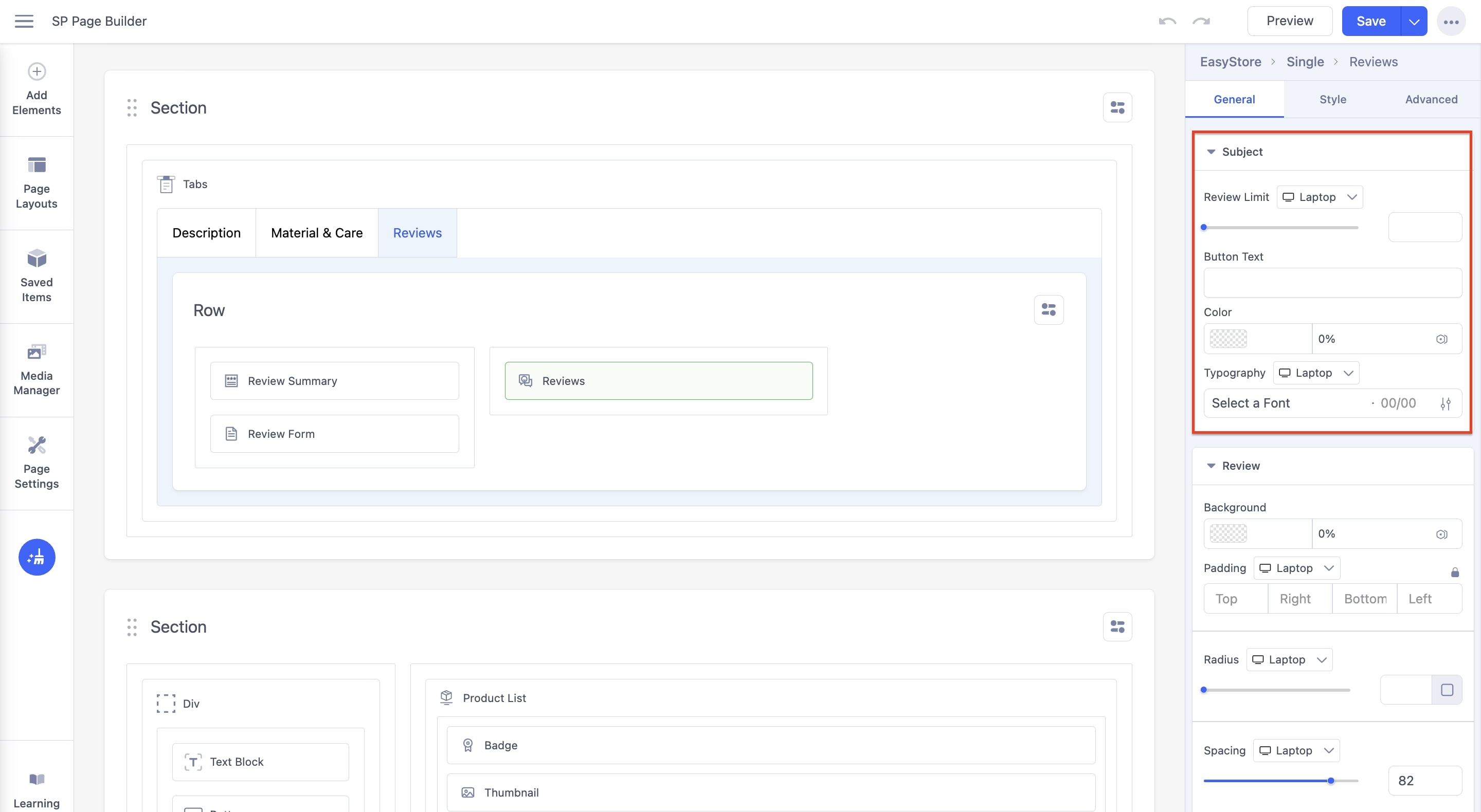Open the hamburger menu icon
The height and width of the screenshot is (812, 1481).
point(24,21)
